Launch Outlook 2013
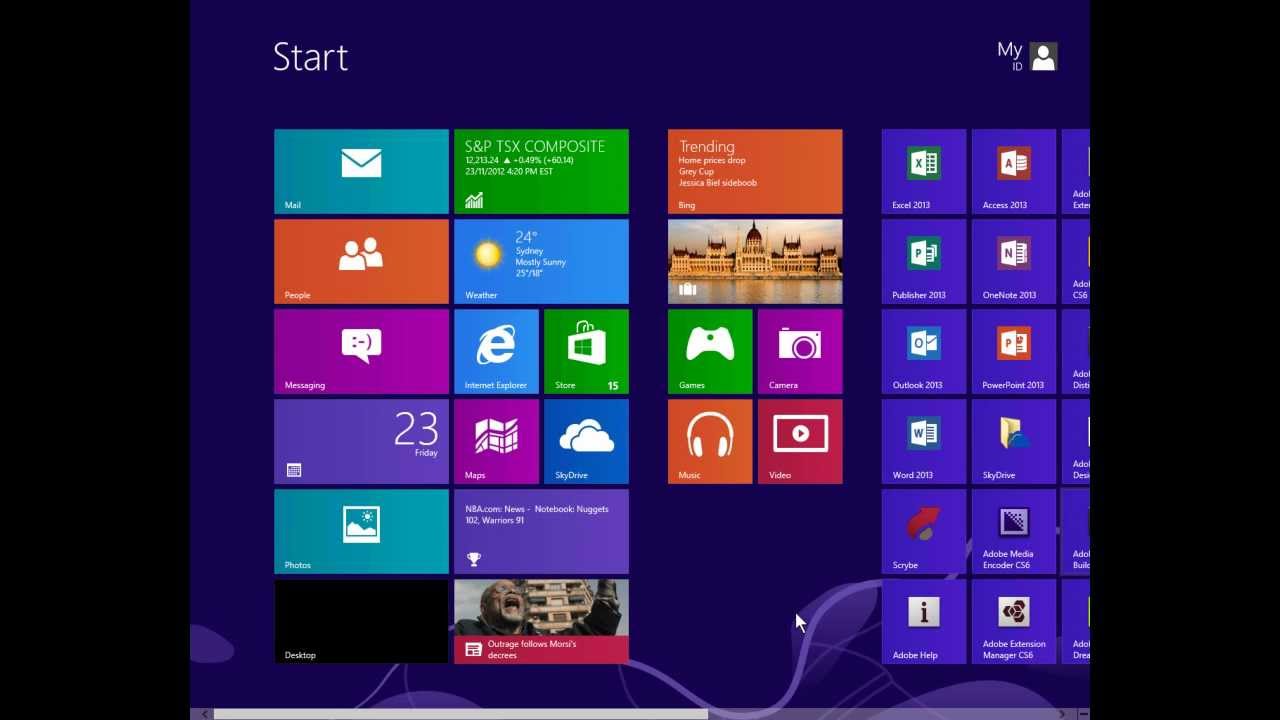Screen dimensions: 1280x720 click(924, 351)
